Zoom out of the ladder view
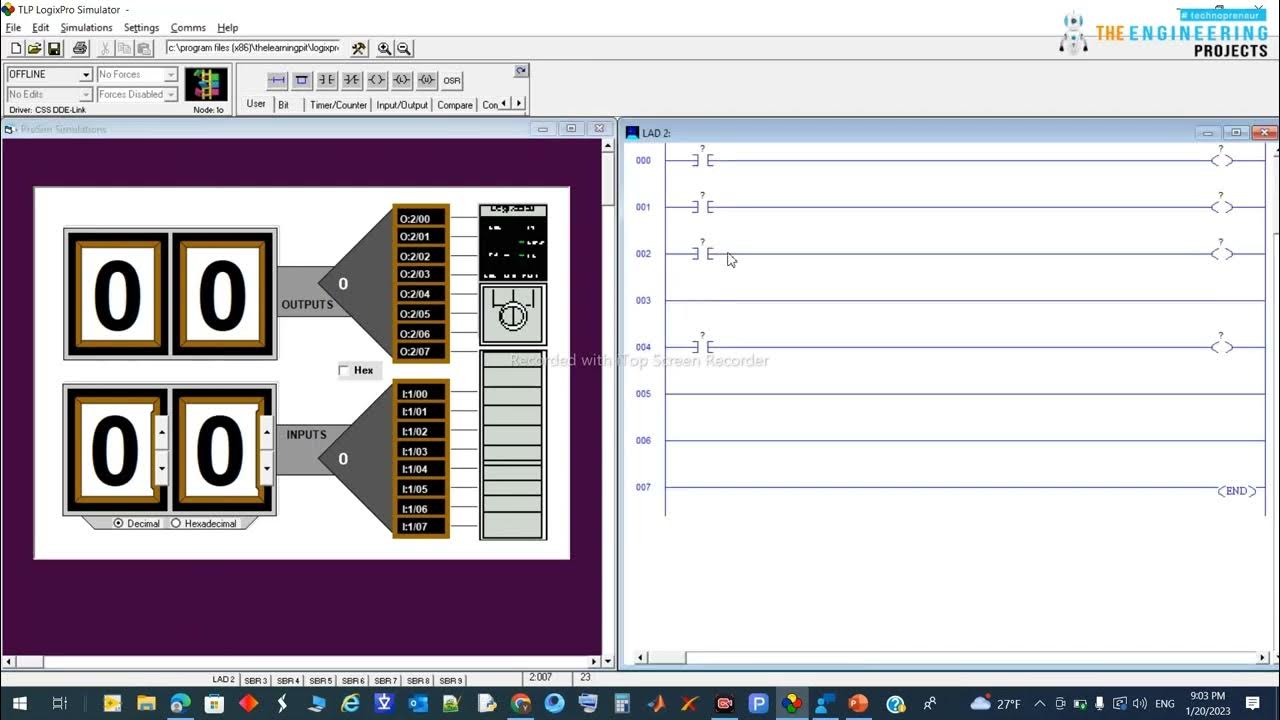Image resolution: width=1280 pixels, height=720 pixels. (x=404, y=48)
